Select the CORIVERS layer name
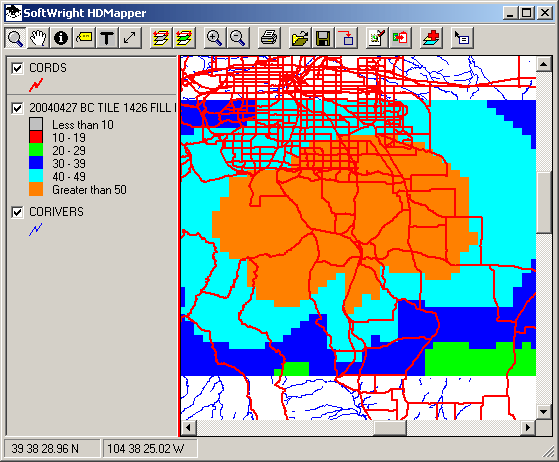 [x=56, y=212]
